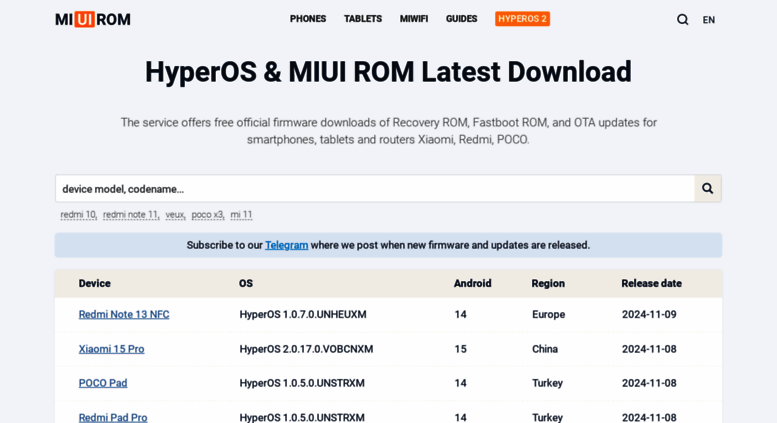777x423 pixels.
Task: Open the Redmi Note 13 NFC link
Action: [x=124, y=315]
